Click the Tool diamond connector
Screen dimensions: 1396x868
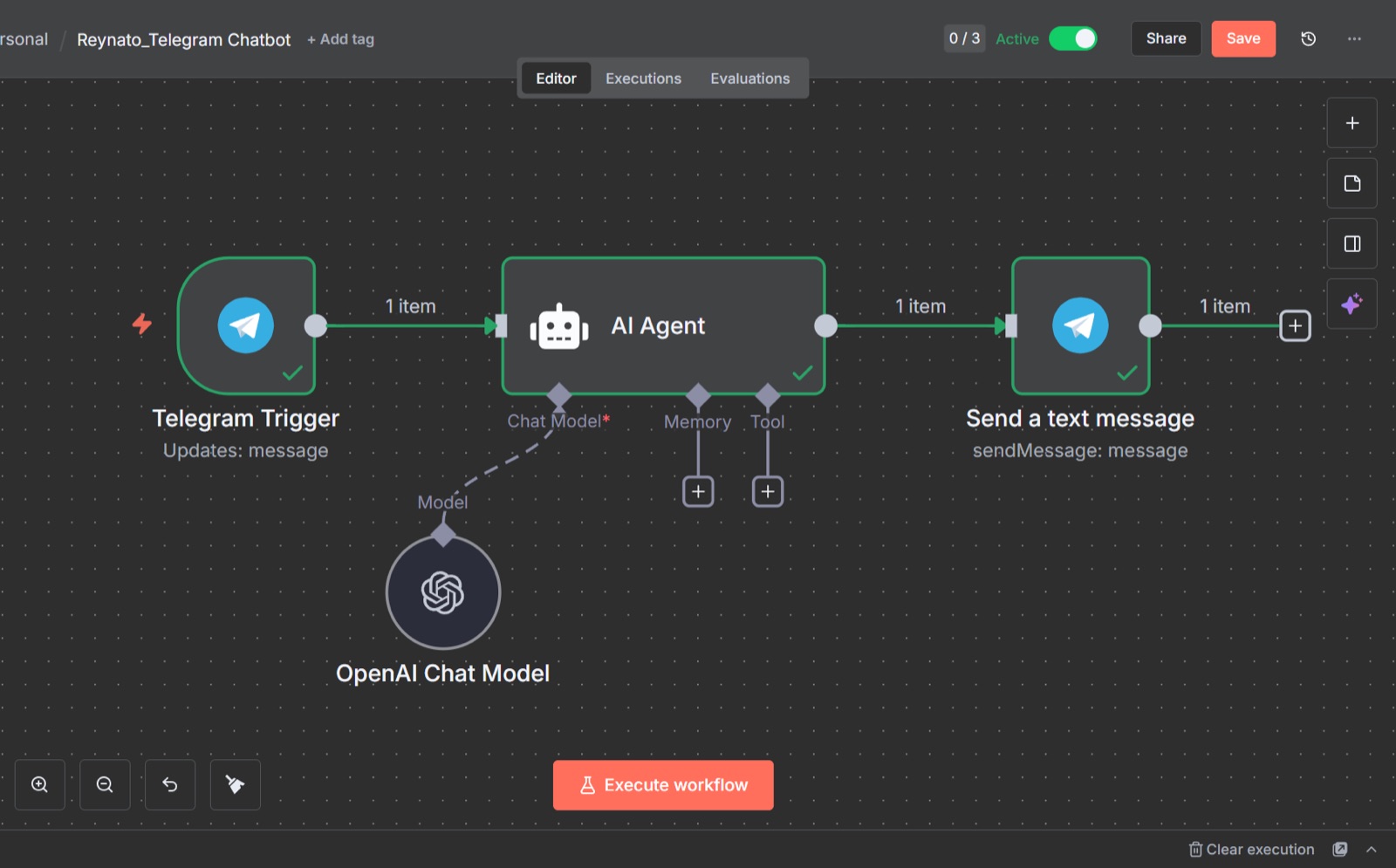point(768,395)
